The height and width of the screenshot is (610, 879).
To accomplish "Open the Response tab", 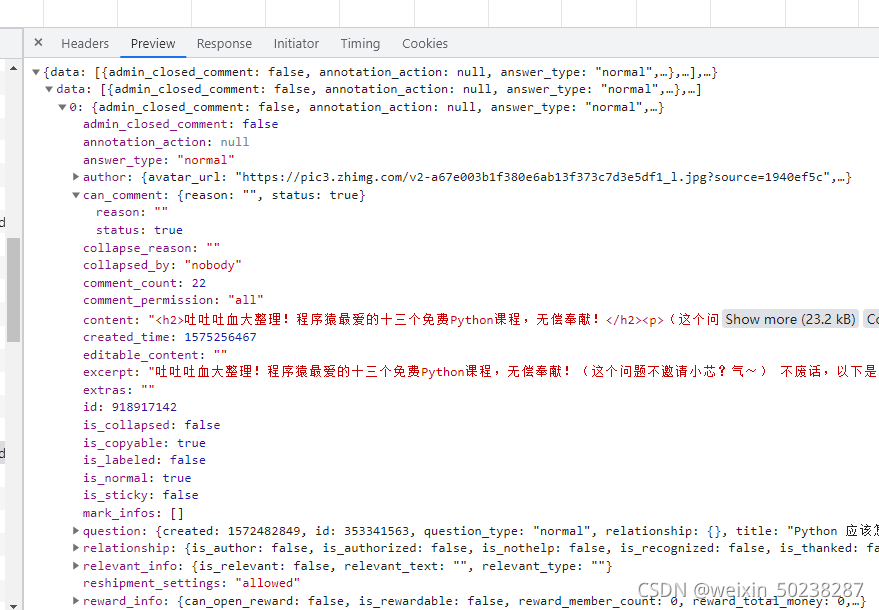I will click(x=224, y=43).
